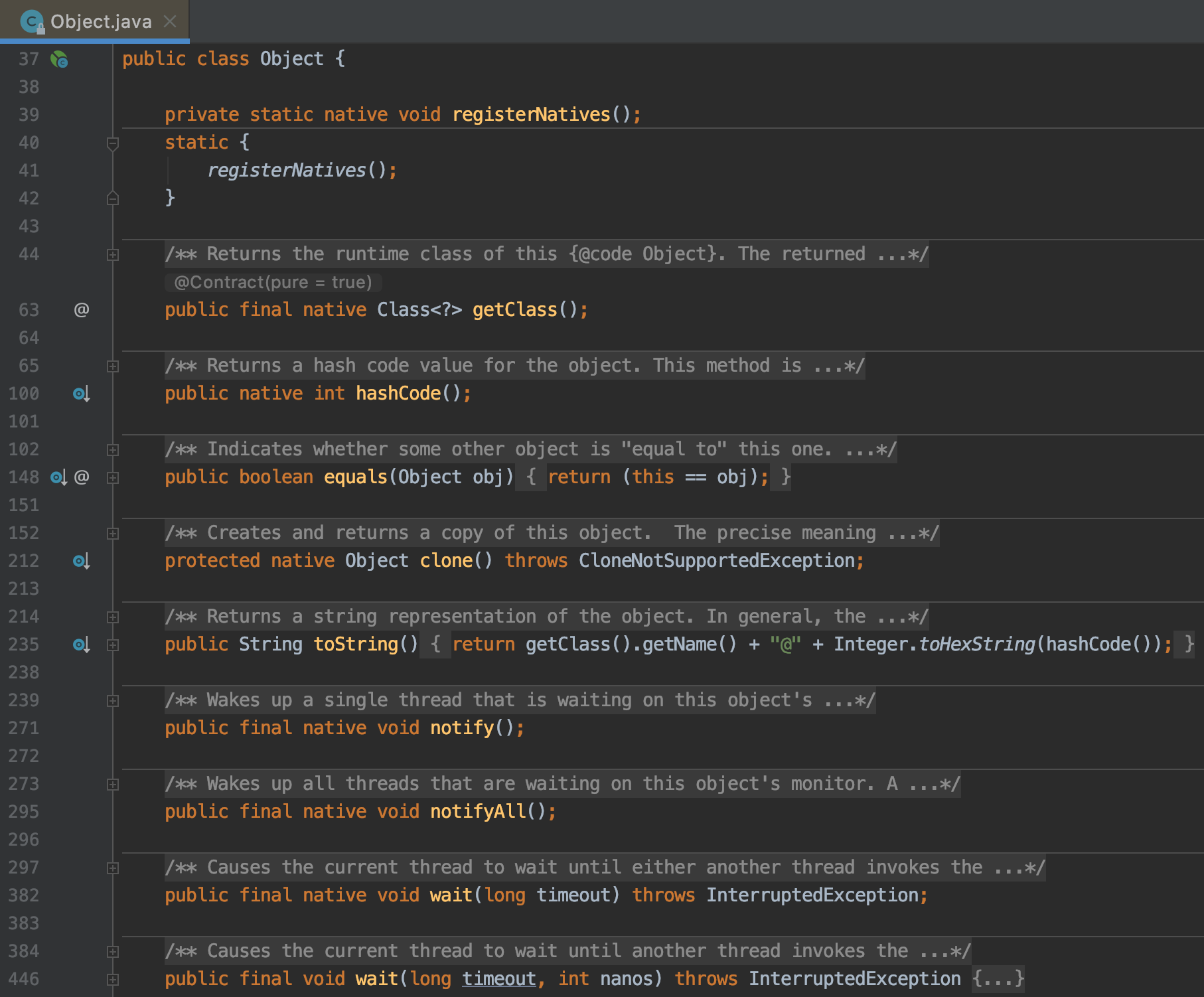Click the overridden-method gutter icon at line 100

(x=81, y=394)
